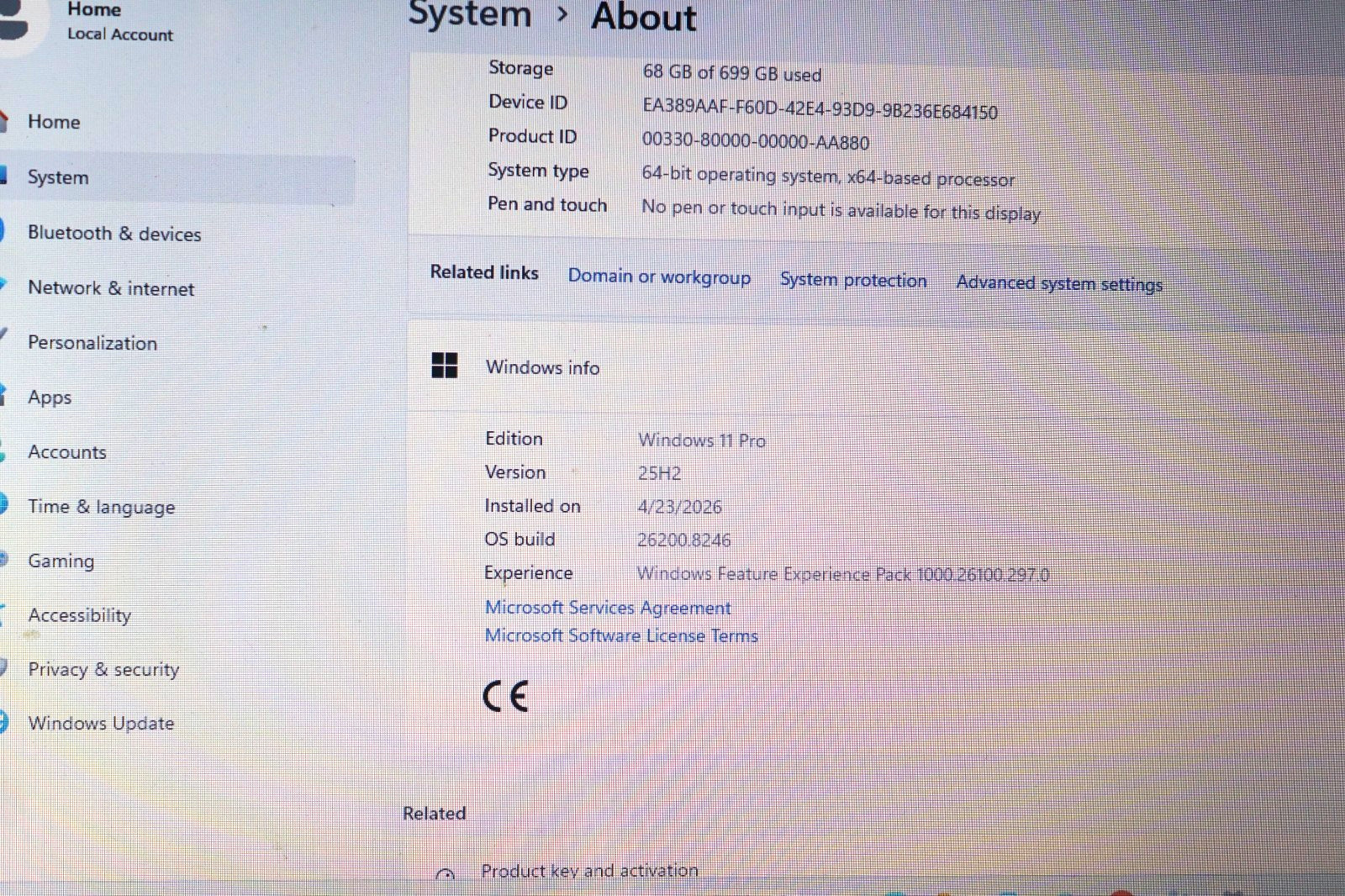This screenshot has width=1345, height=896.
Task: Open the System protection link
Action: pos(853,280)
